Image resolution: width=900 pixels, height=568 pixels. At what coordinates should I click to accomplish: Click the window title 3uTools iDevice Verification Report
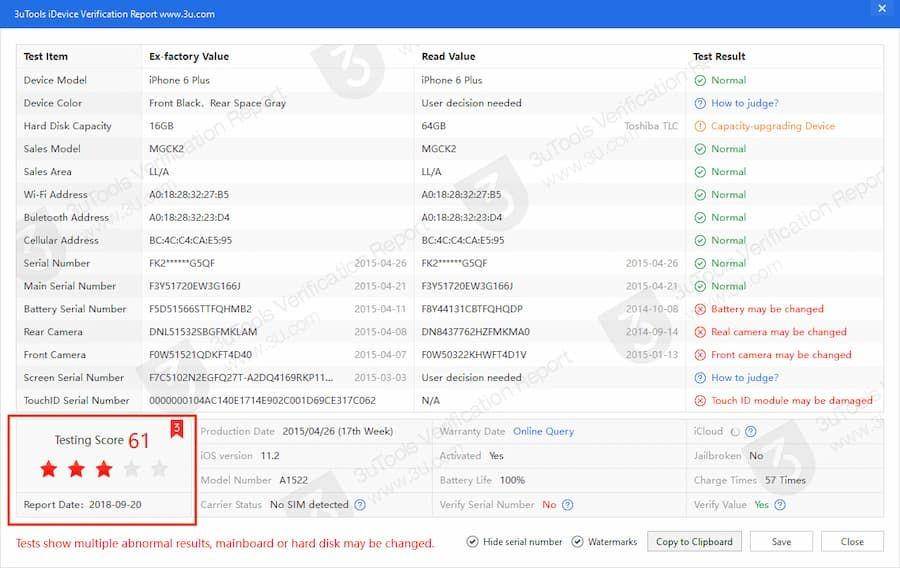click(114, 14)
